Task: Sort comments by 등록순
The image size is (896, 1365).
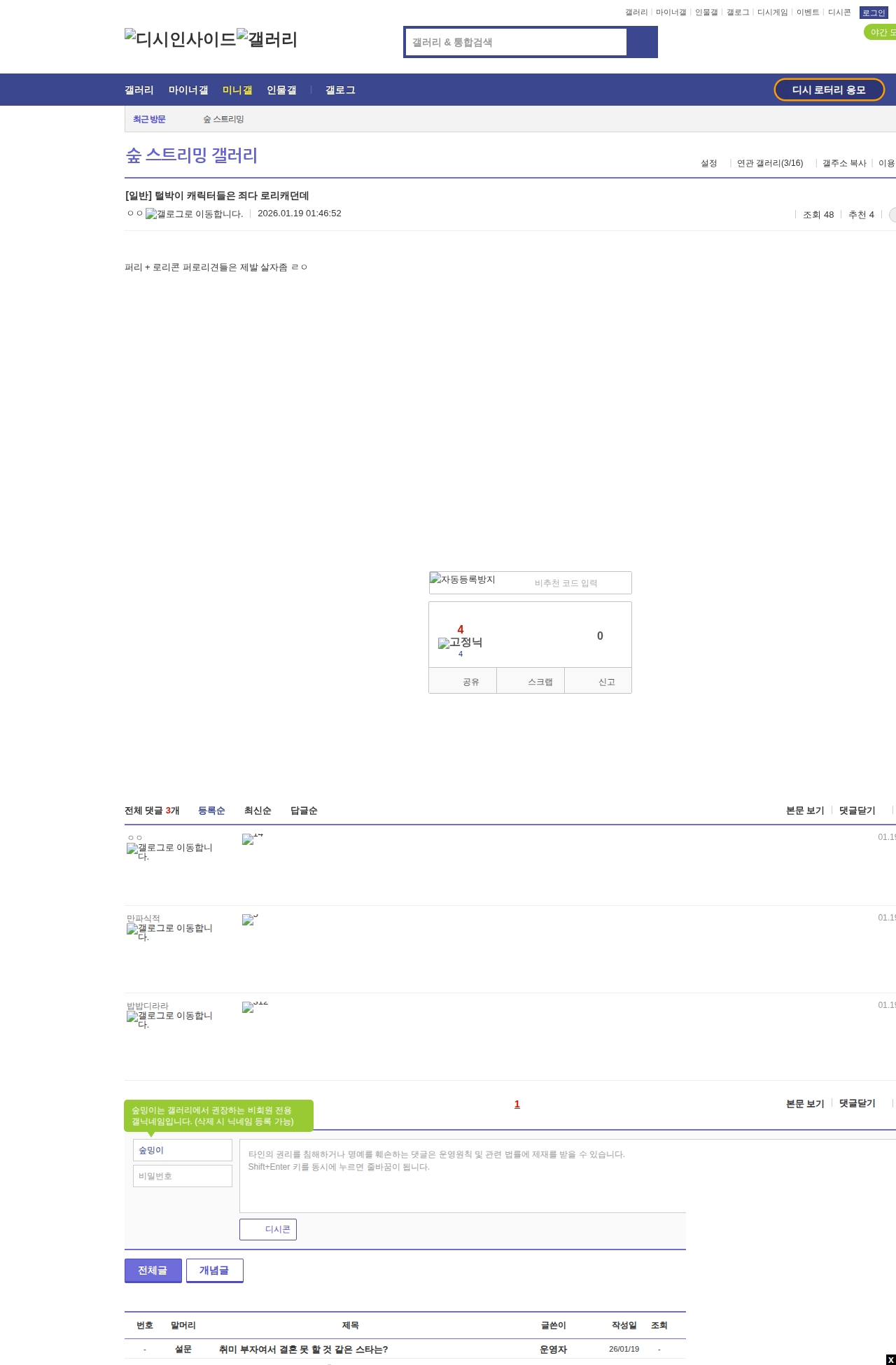Action: (x=211, y=811)
